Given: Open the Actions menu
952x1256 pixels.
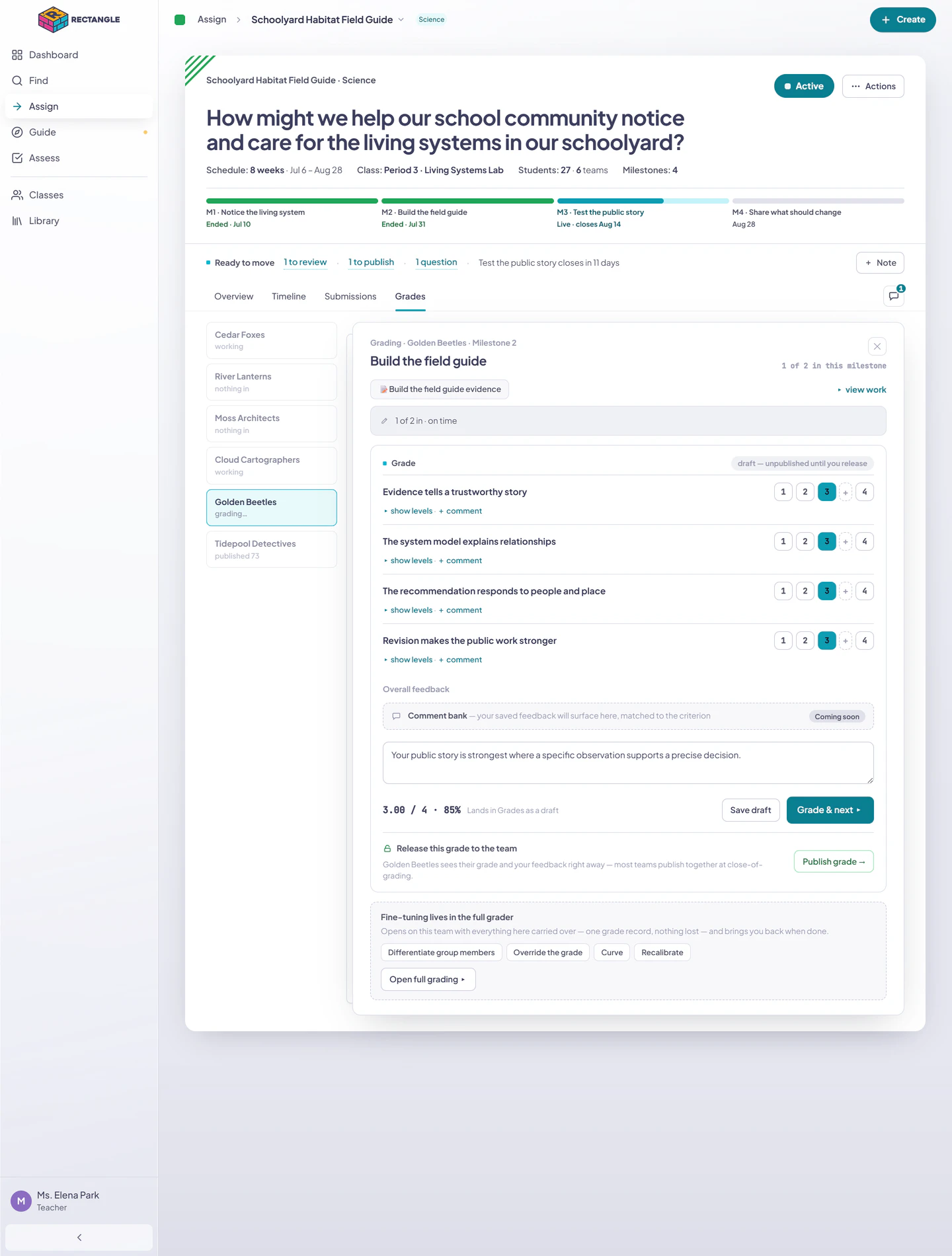Looking at the screenshot, I should [873, 87].
